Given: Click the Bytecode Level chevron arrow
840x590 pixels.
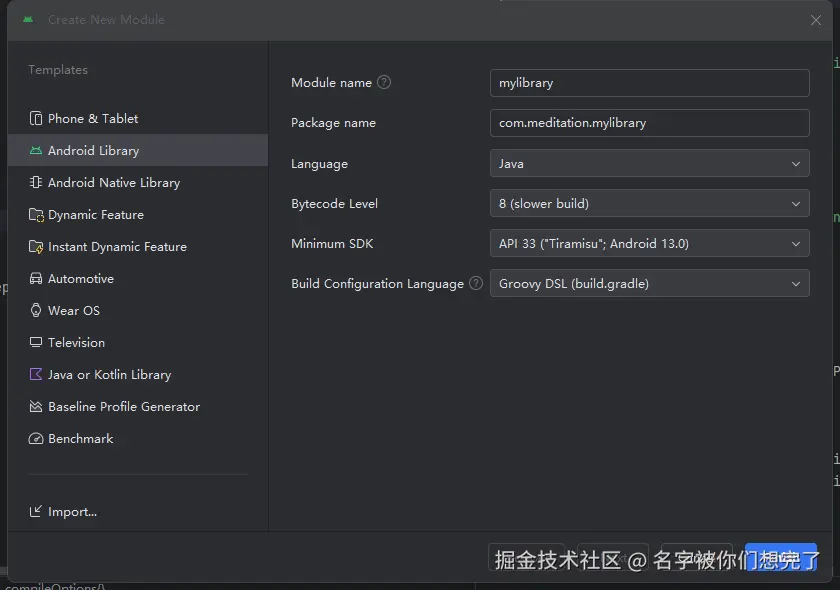Looking at the screenshot, I should 796,204.
